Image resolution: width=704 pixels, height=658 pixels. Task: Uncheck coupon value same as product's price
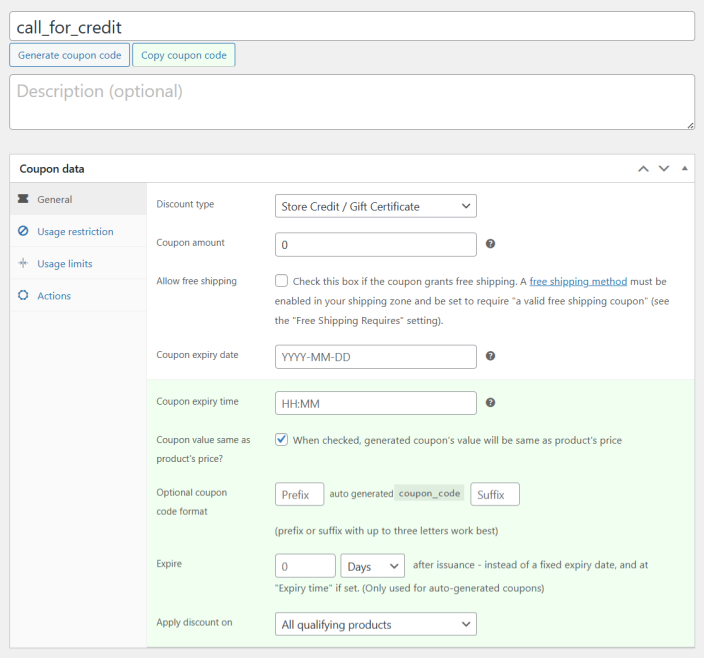282,440
